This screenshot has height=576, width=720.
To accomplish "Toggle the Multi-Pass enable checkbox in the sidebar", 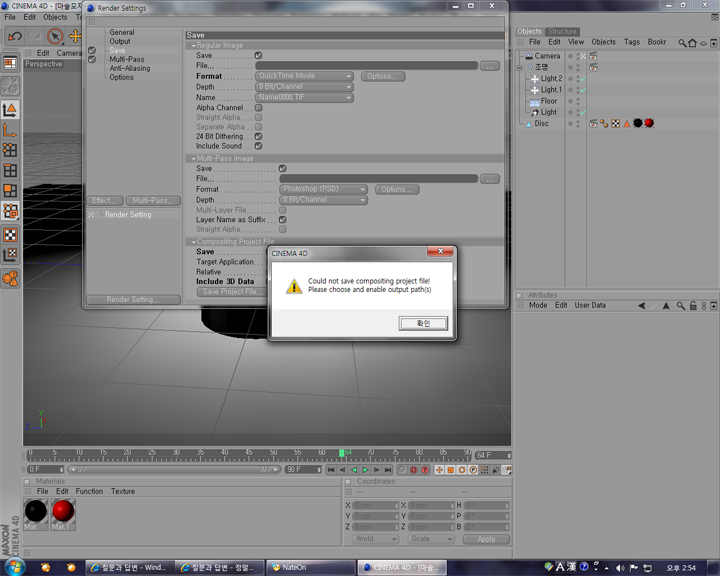I will [92, 59].
